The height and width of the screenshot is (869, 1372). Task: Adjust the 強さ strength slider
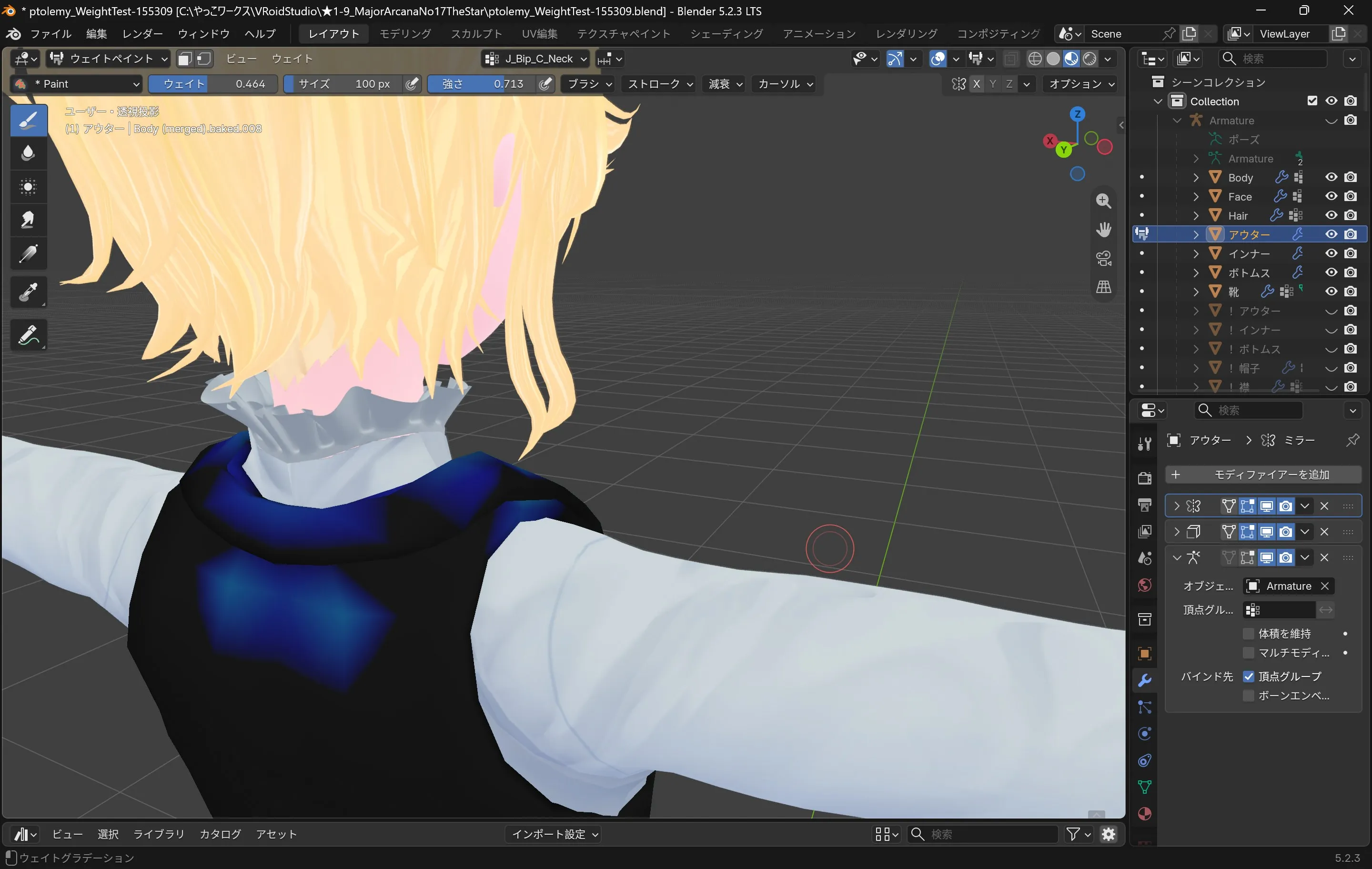(482, 84)
